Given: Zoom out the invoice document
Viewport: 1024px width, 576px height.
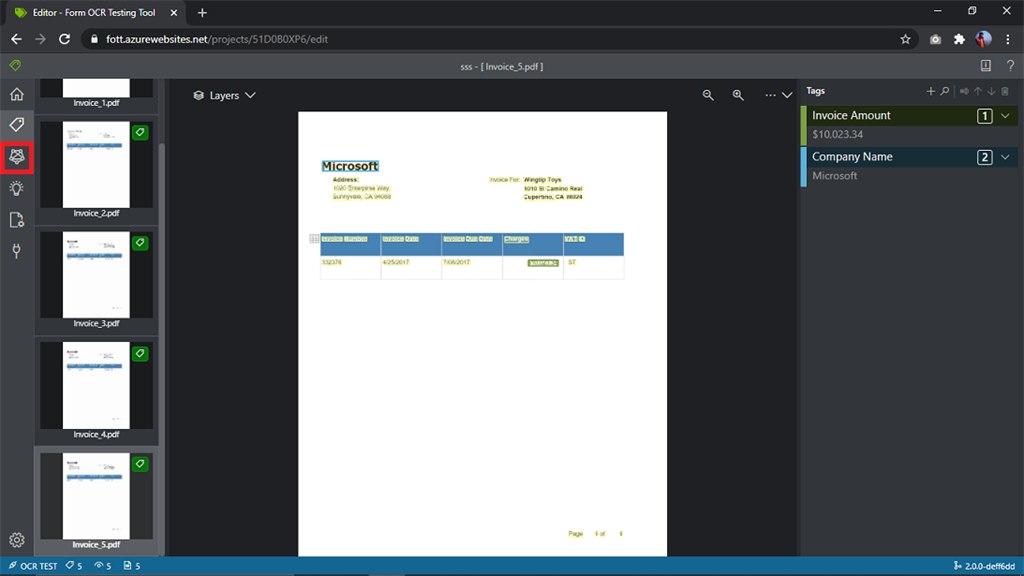Looking at the screenshot, I should [708, 95].
